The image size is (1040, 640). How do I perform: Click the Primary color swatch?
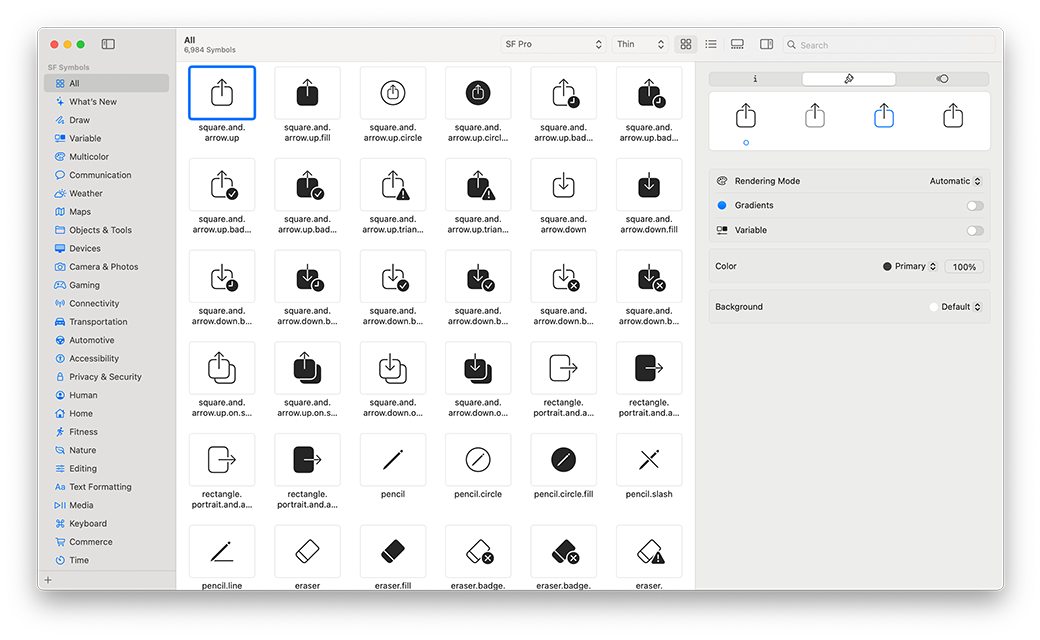pos(887,267)
